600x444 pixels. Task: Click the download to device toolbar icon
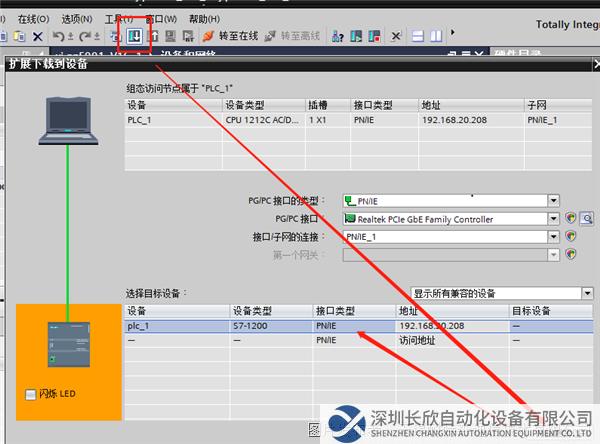click(x=135, y=36)
